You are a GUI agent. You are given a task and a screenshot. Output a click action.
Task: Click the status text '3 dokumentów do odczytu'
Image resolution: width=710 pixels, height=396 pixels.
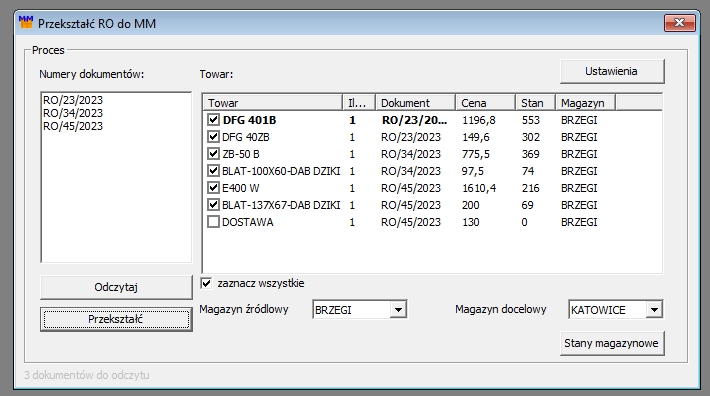[x=86, y=375]
